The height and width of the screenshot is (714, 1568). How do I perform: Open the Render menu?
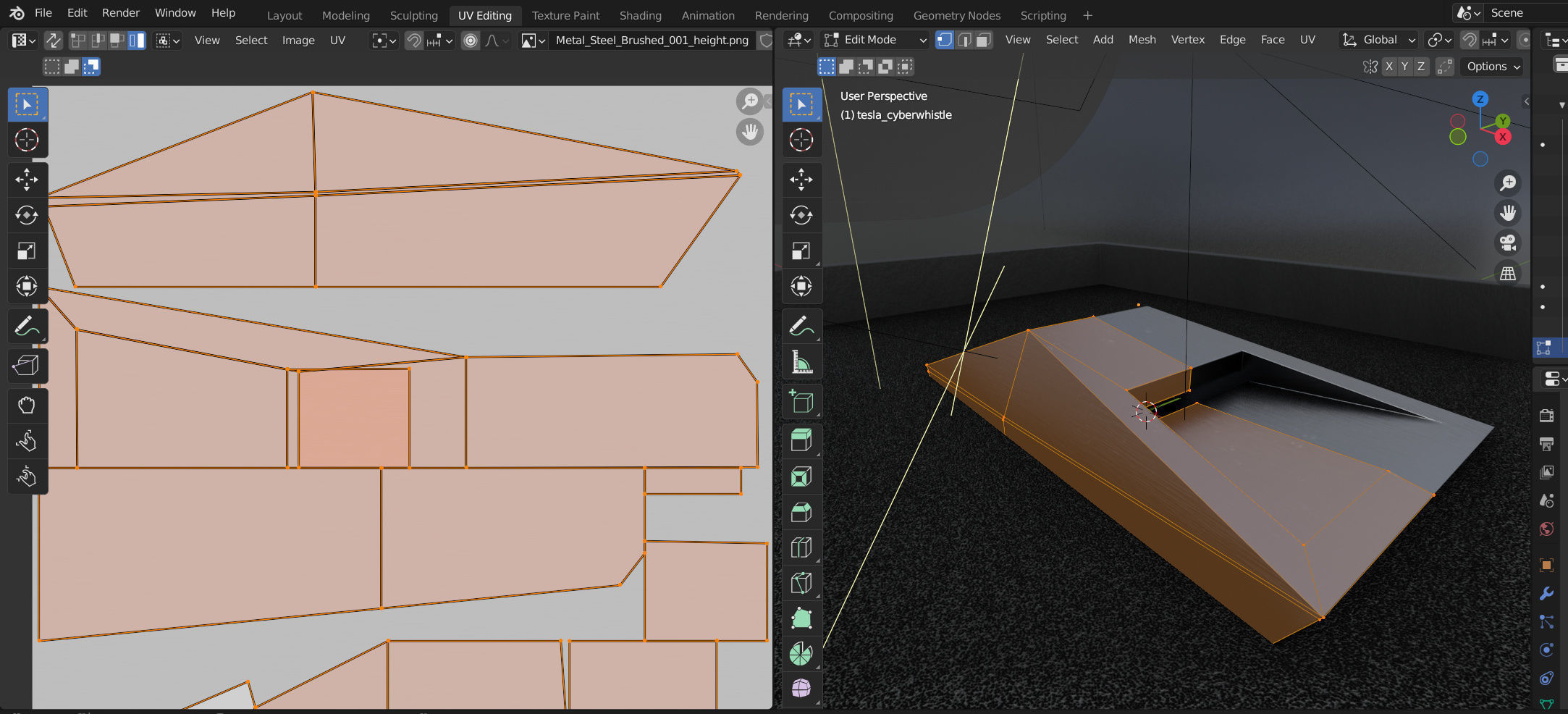pyautogui.click(x=121, y=13)
